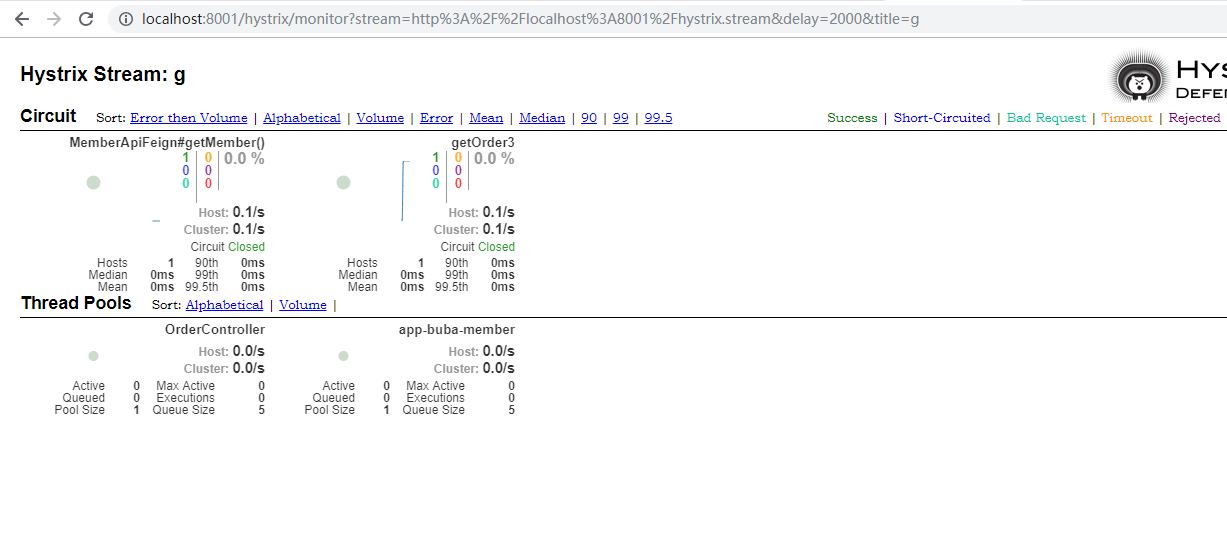Sort circuits by 99 percentile
The height and width of the screenshot is (542, 1227).
point(621,118)
